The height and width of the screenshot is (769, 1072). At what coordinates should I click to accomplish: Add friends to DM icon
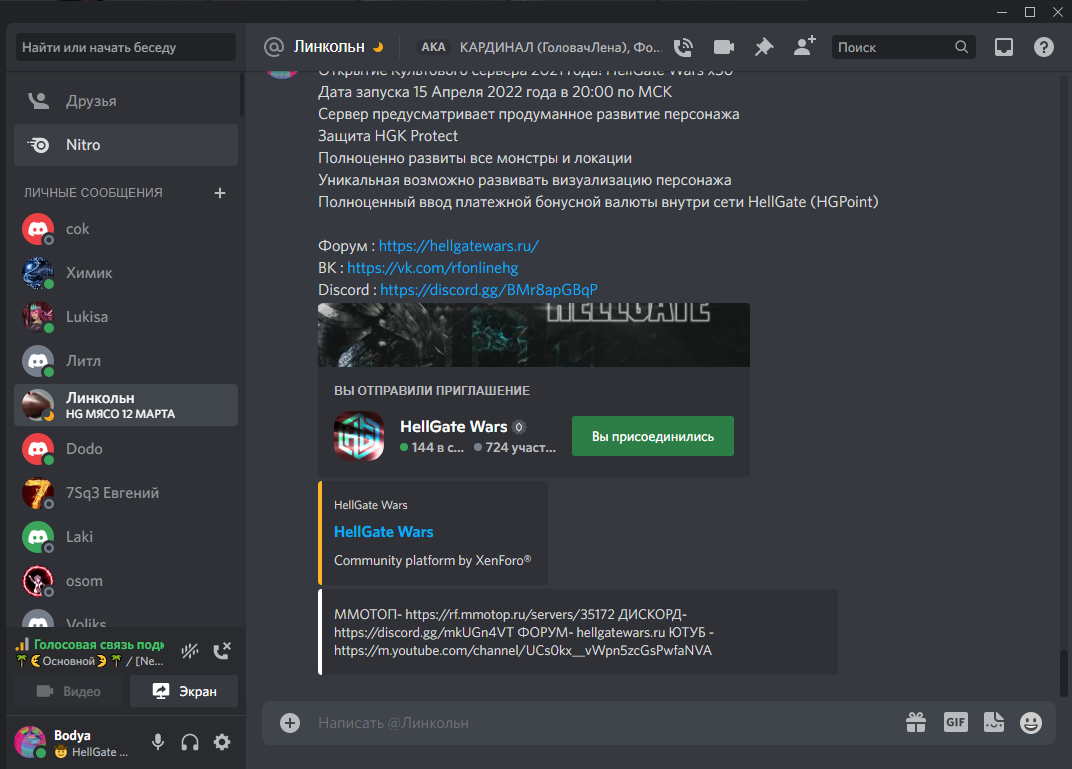click(805, 46)
